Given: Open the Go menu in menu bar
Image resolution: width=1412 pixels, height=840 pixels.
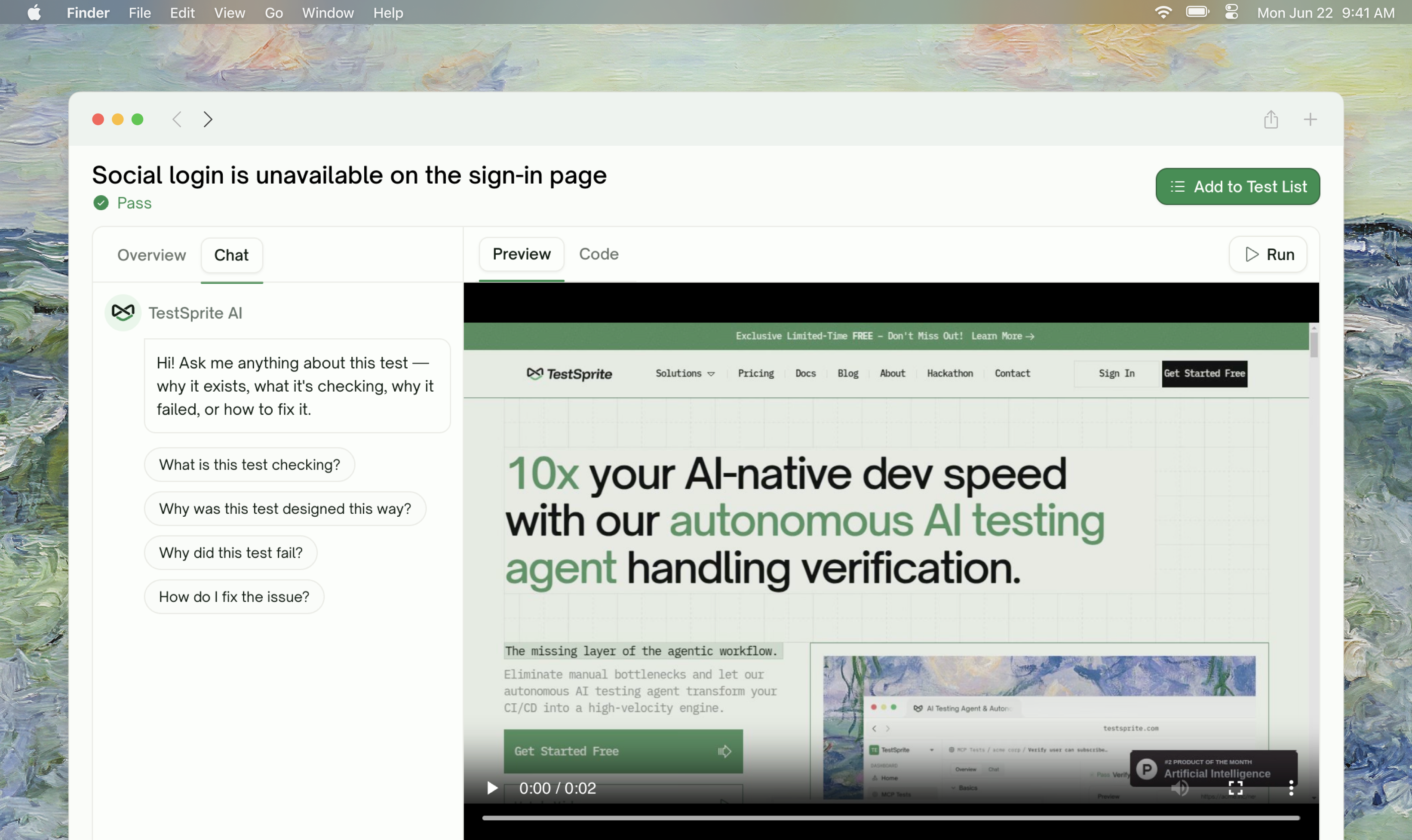Looking at the screenshot, I should point(273,12).
